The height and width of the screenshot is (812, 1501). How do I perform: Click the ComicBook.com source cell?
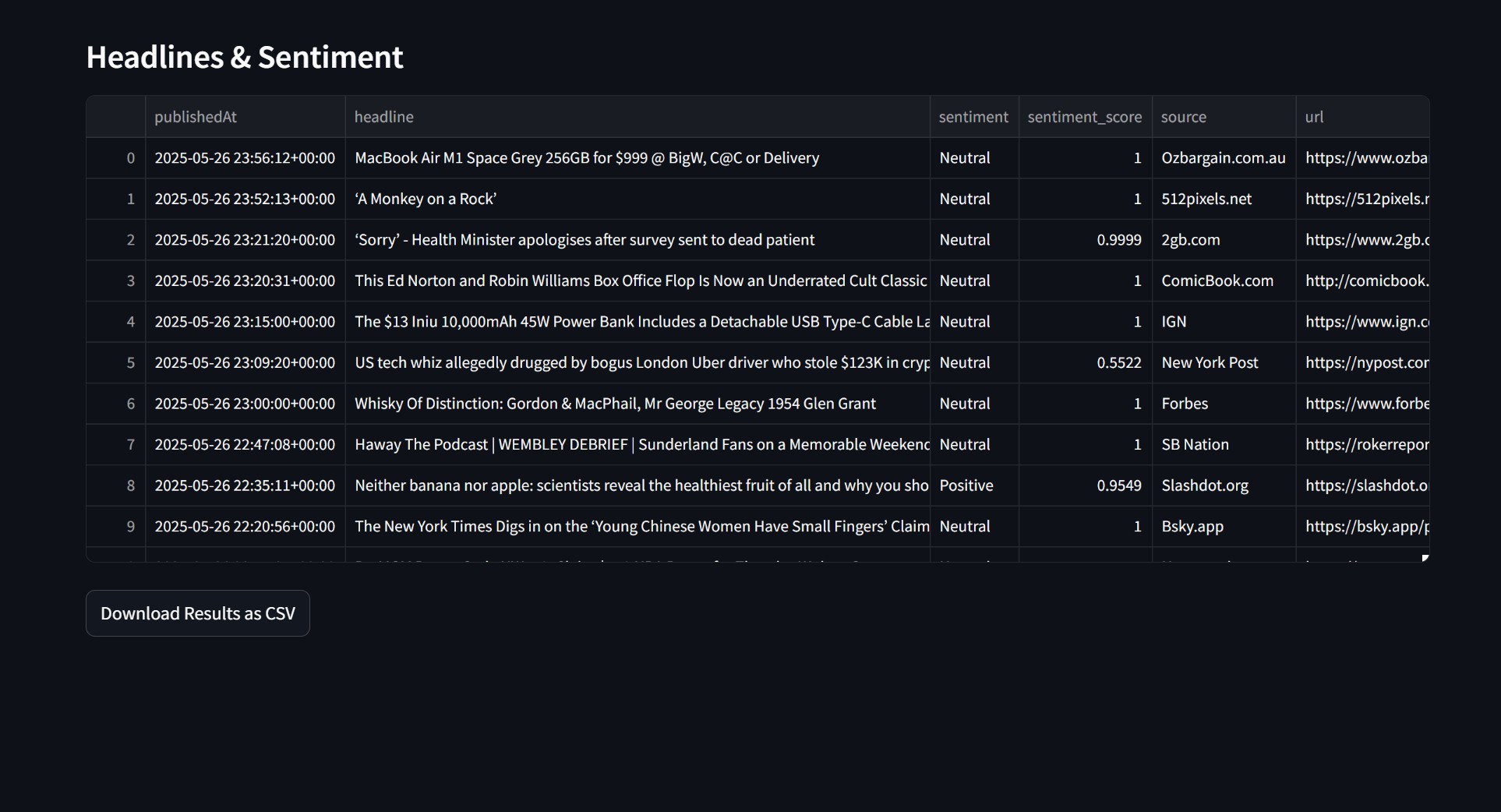pyautogui.click(x=1224, y=281)
